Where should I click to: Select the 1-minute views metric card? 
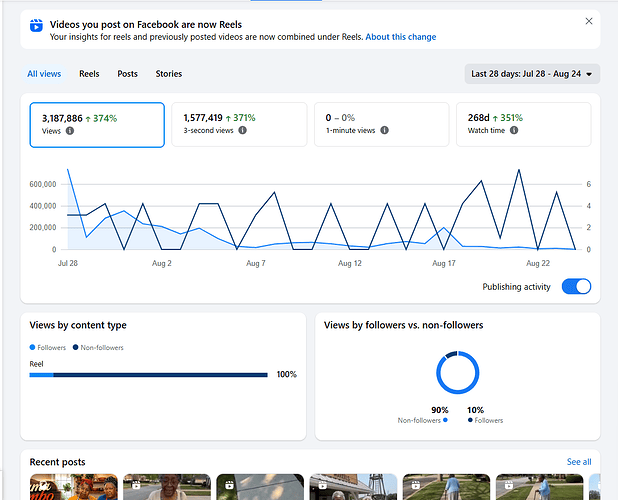[382, 125]
